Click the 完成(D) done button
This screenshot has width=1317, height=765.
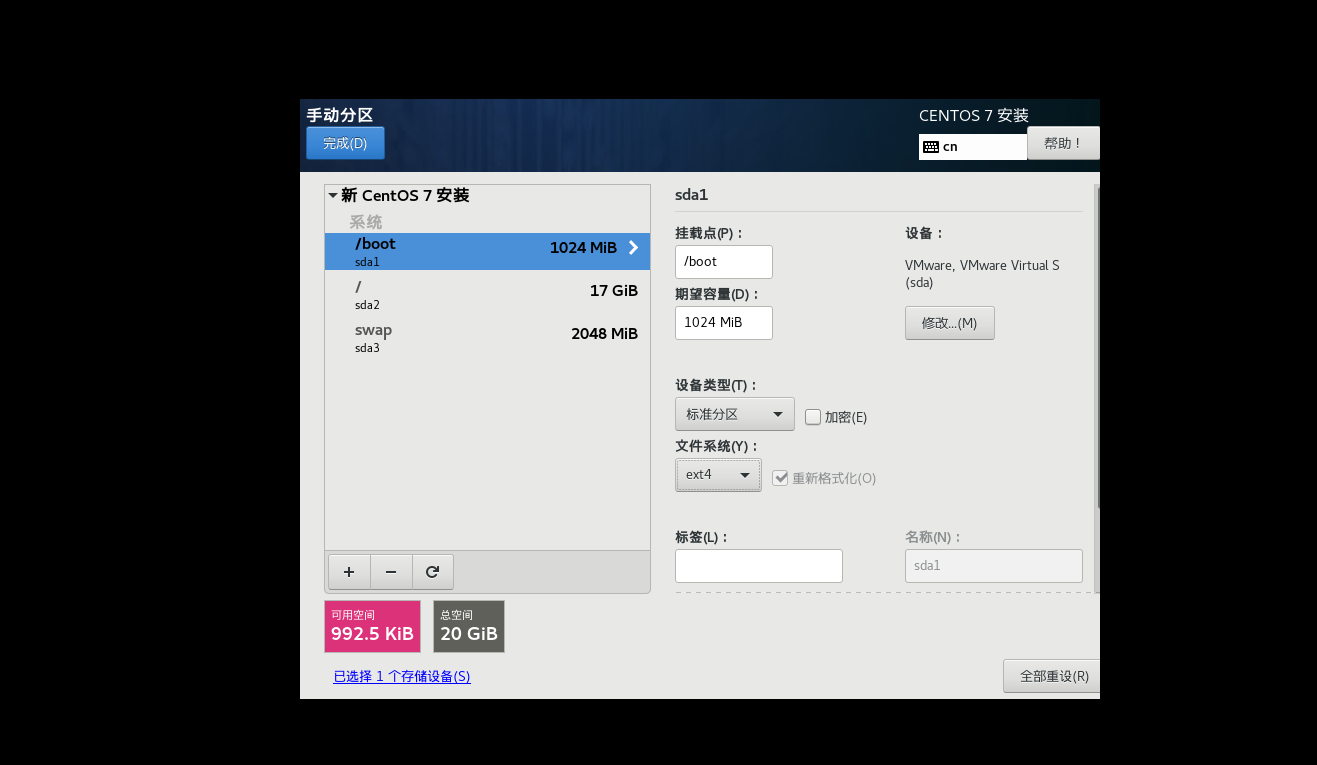click(345, 143)
